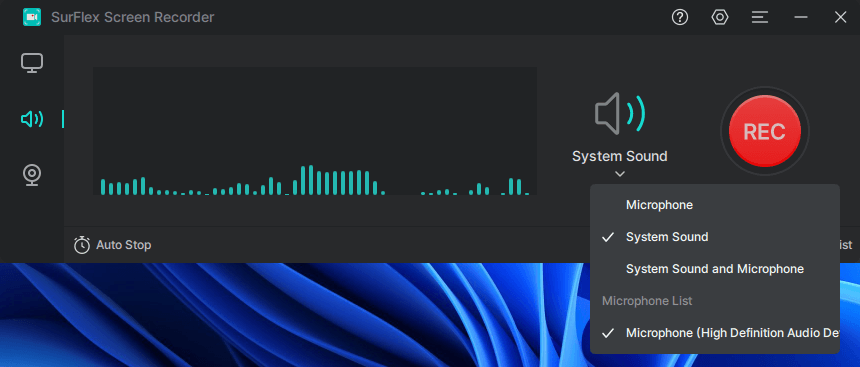860x367 pixels.
Task: Start recording with the REC button
Action: (x=765, y=131)
